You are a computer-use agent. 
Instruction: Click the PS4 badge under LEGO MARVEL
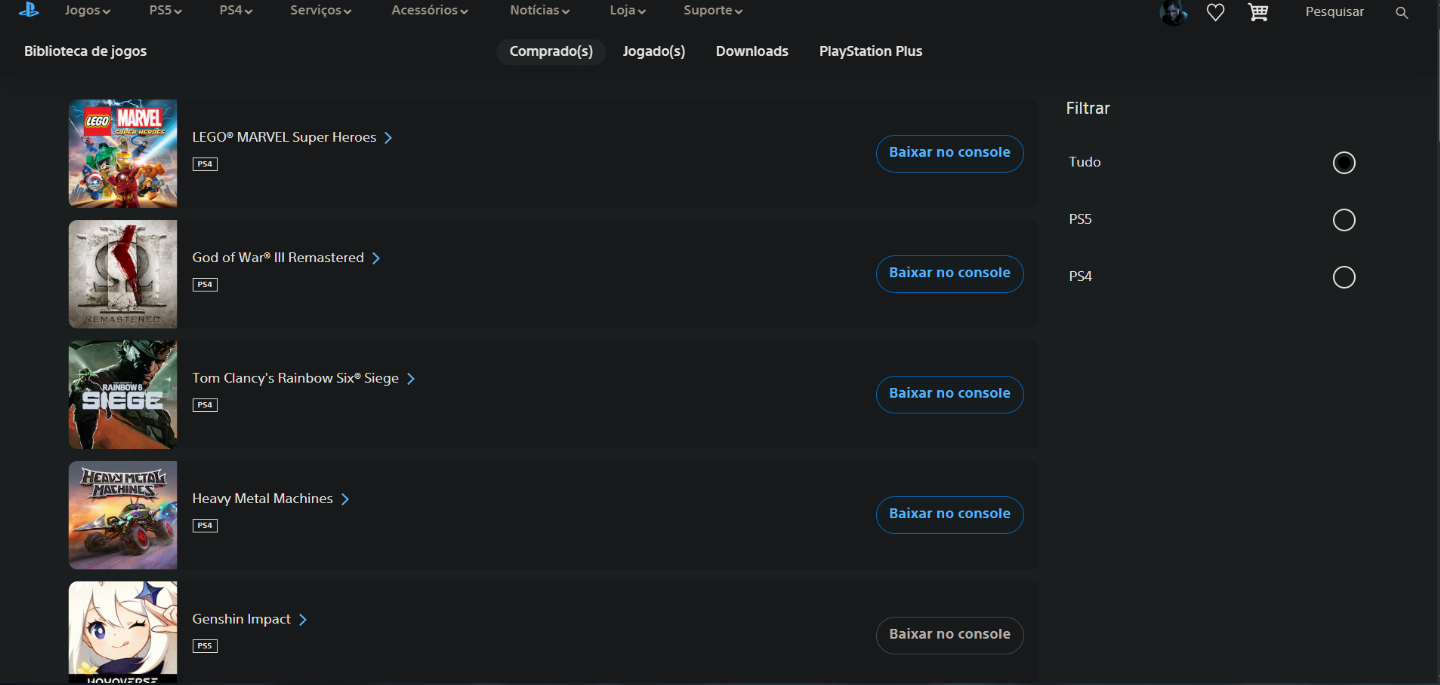click(205, 164)
